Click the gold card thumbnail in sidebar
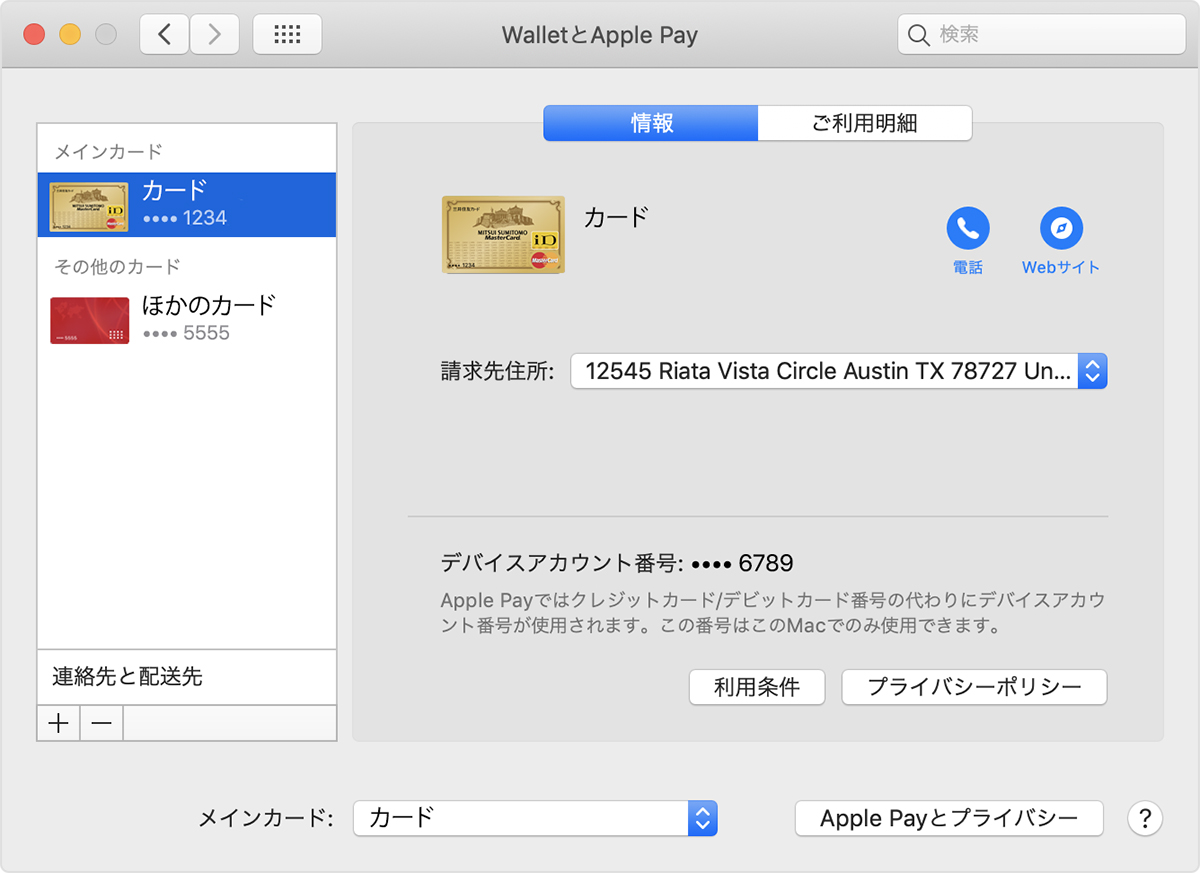The height and width of the screenshot is (874, 1200). coord(90,205)
